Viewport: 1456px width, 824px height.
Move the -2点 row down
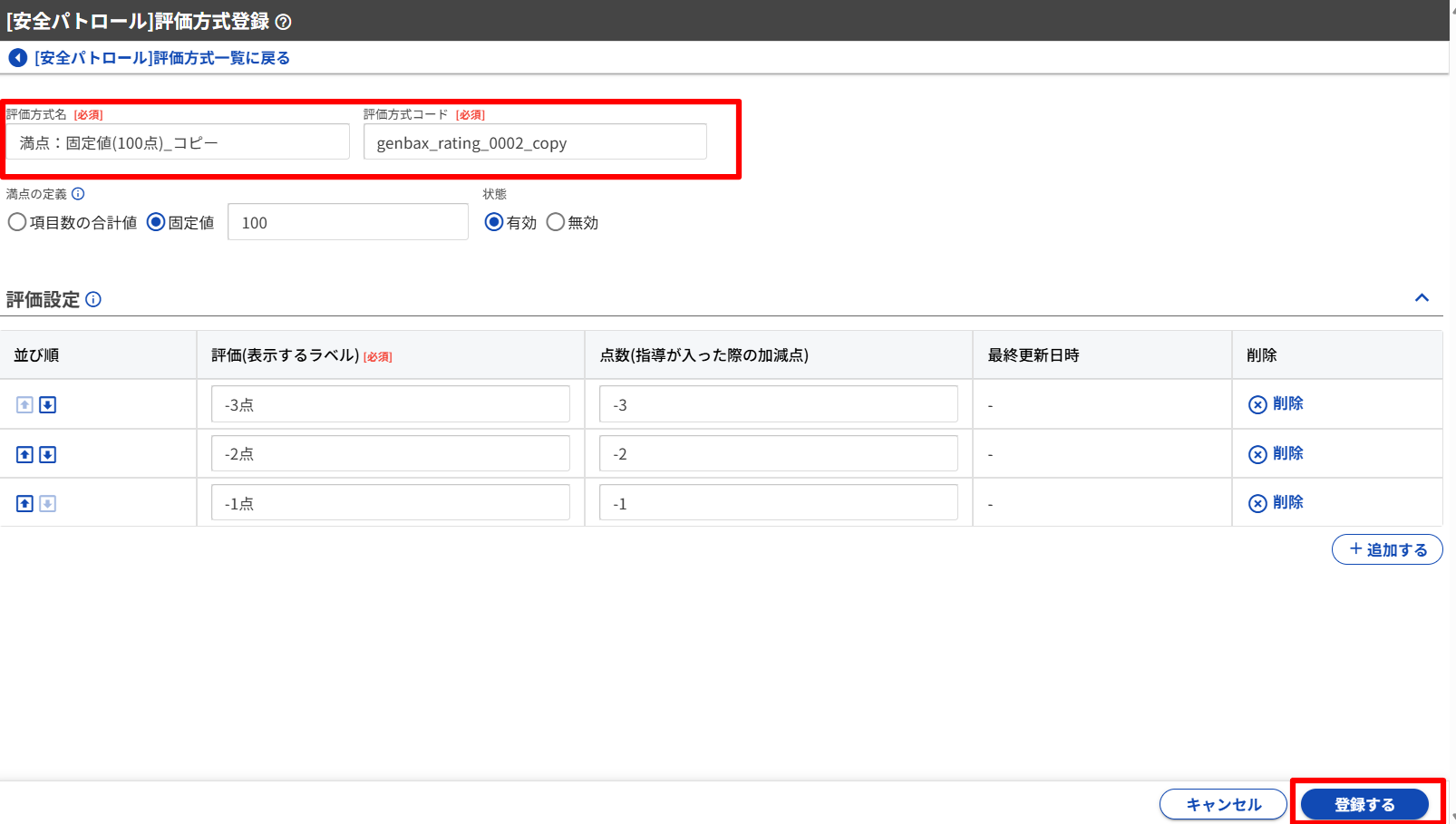pos(48,454)
